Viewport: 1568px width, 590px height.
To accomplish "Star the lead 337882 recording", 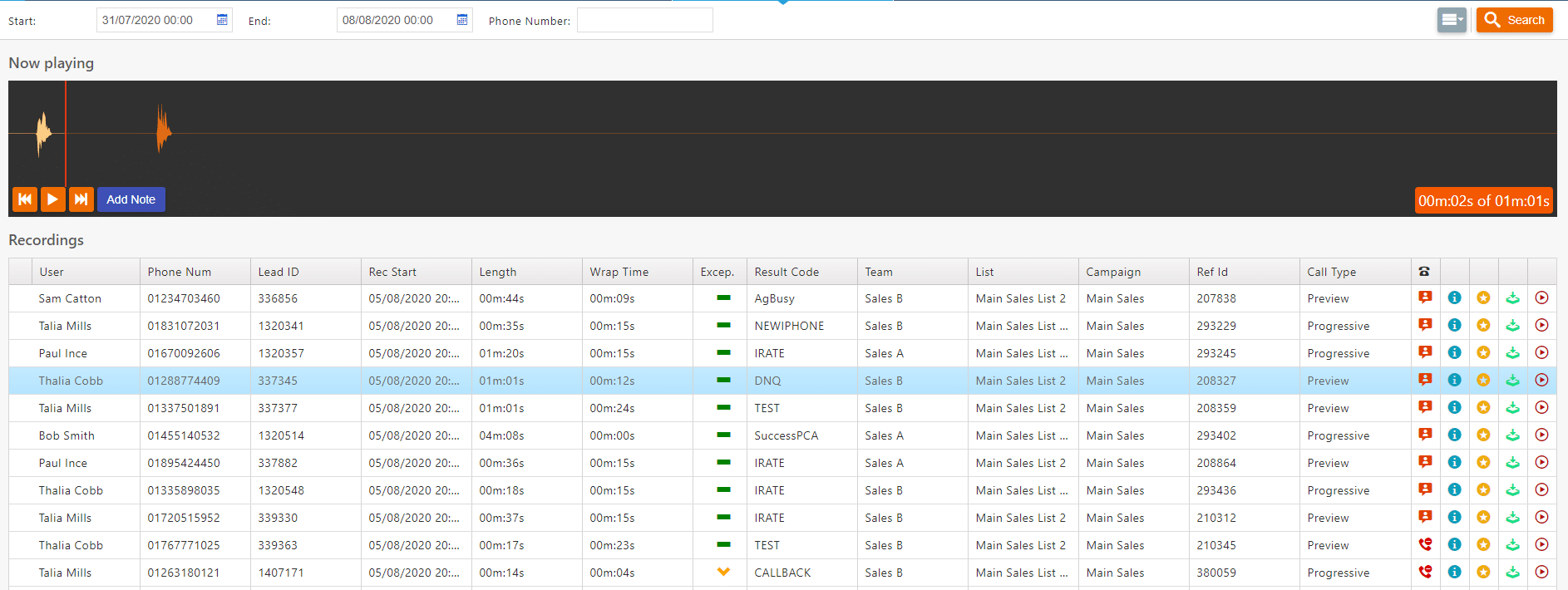I will pos(1483,462).
